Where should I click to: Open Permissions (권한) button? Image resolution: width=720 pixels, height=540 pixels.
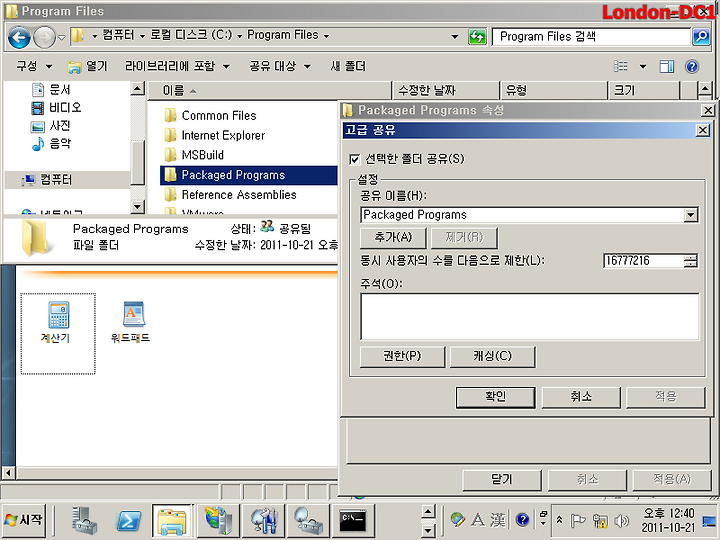point(402,356)
